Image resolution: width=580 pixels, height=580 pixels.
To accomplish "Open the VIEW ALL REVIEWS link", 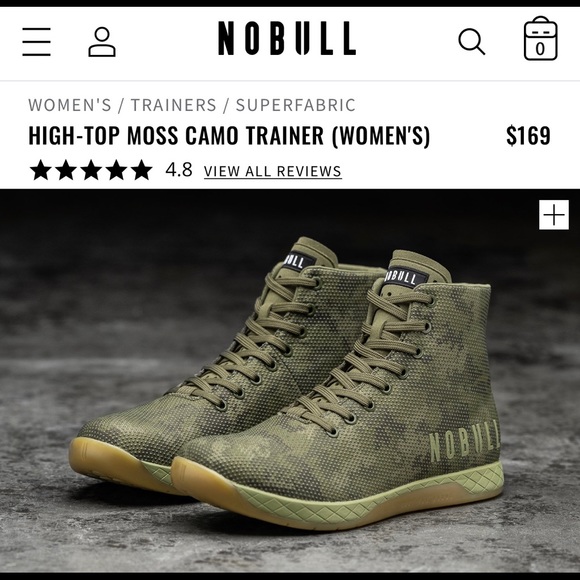I will pyautogui.click(x=273, y=171).
